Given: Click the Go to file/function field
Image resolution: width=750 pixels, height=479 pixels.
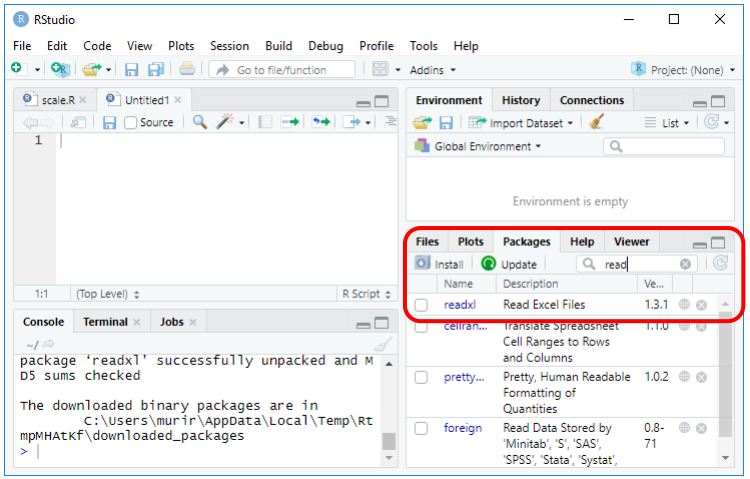Looking at the screenshot, I should pos(282,70).
